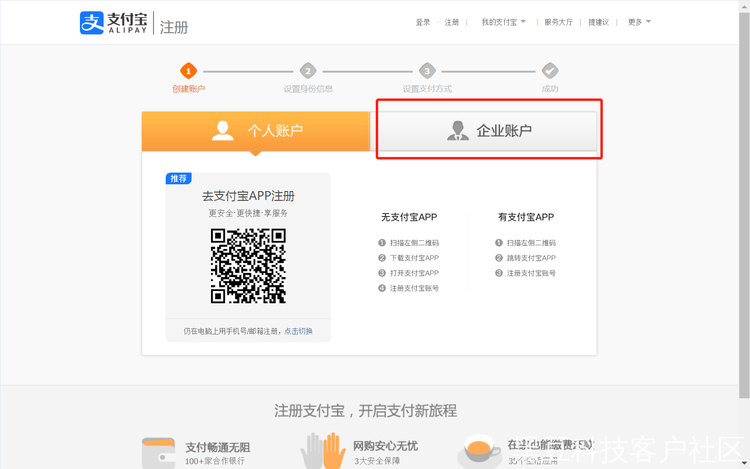Image resolution: width=750 pixels, height=469 pixels.
Task: Click the blue 推荐 badge
Action: [x=178, y=178]
